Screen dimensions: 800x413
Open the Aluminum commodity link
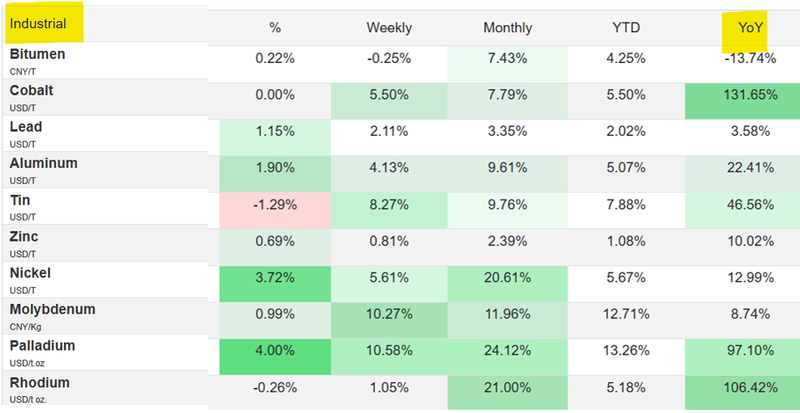pos(43,163)
